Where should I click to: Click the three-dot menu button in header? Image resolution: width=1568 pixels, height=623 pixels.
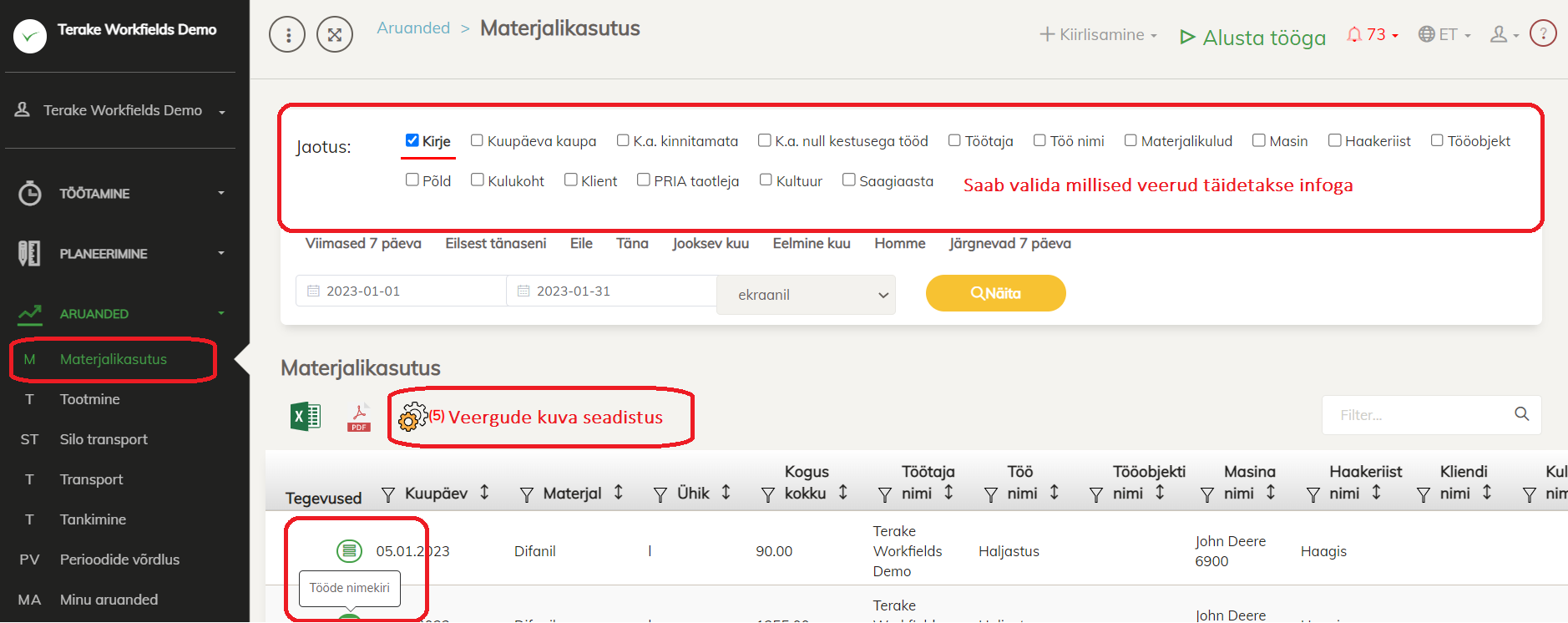(287, 35)
